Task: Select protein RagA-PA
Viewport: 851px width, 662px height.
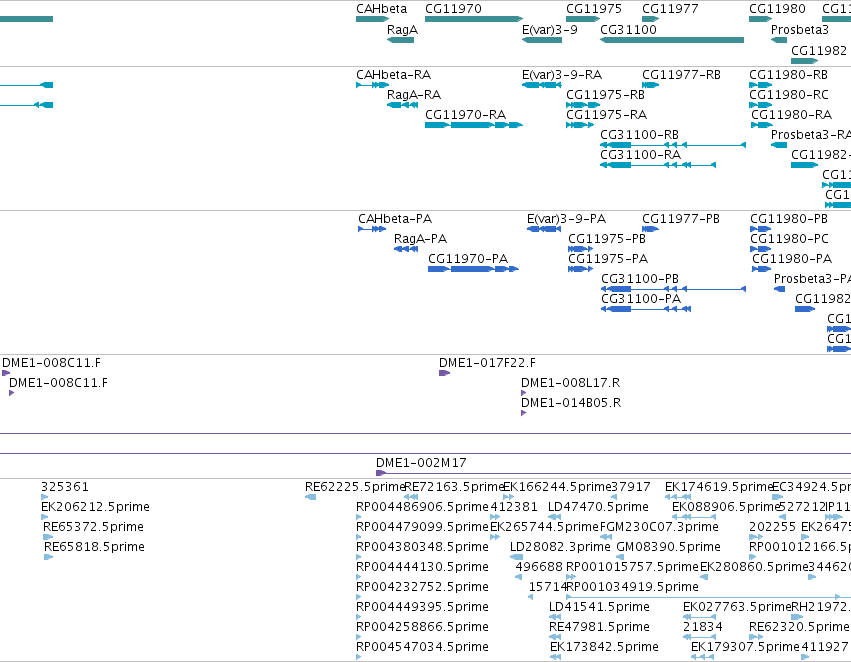Action: [x=406, y=249]
